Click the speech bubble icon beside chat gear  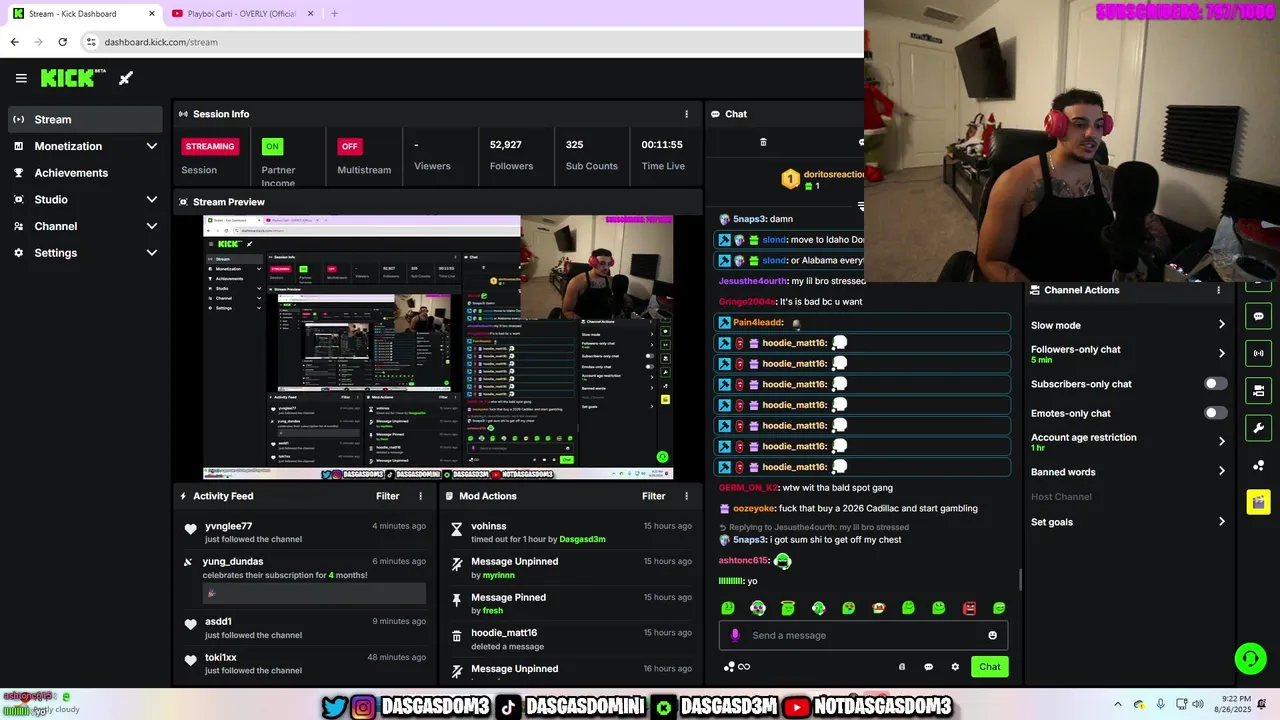click(928, 667)
